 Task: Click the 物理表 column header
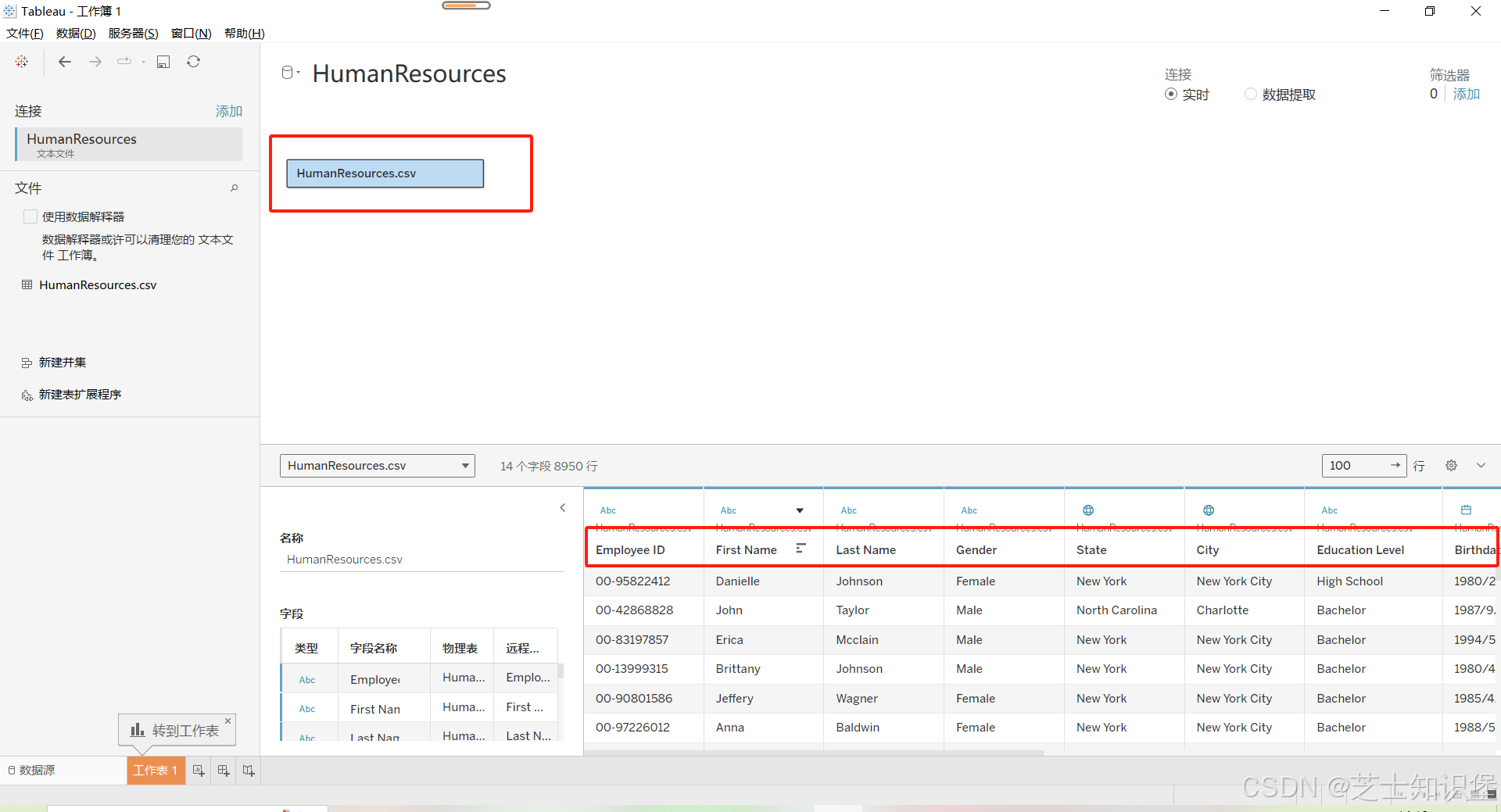pos(460,648)
